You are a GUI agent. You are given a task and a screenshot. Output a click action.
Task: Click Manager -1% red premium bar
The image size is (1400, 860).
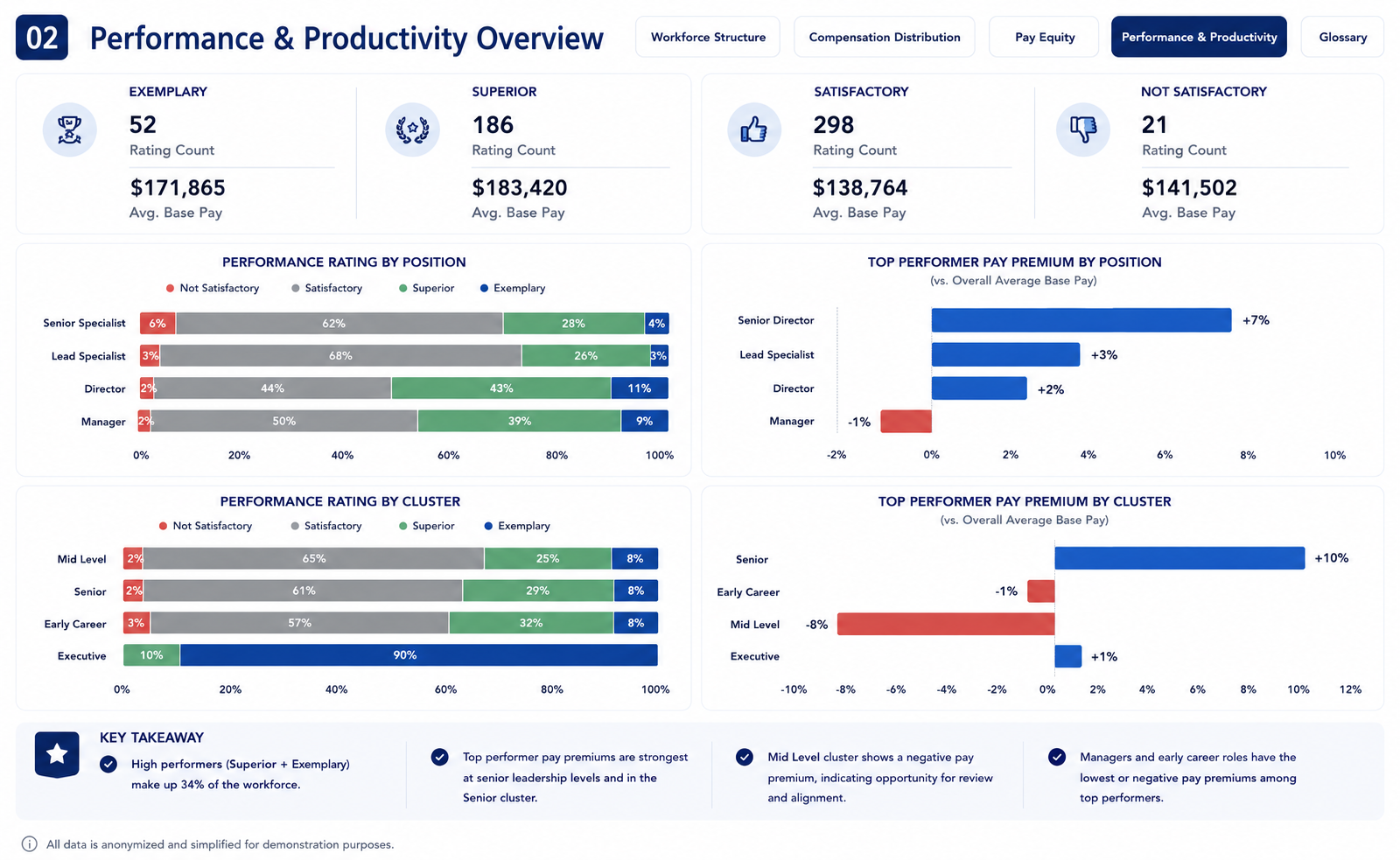[x=906, y=422]
